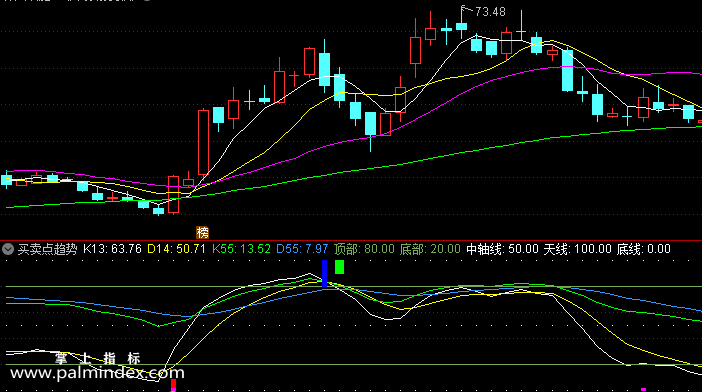Click the magenta marker at bottom right

643,390
